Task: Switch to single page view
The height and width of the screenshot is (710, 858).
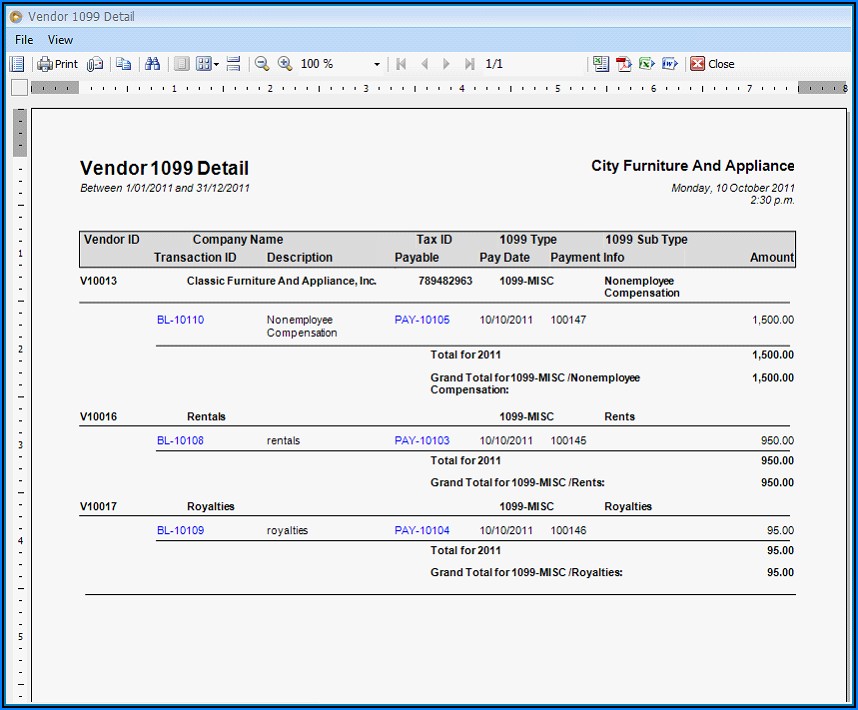Action: (x=181, y=64)
